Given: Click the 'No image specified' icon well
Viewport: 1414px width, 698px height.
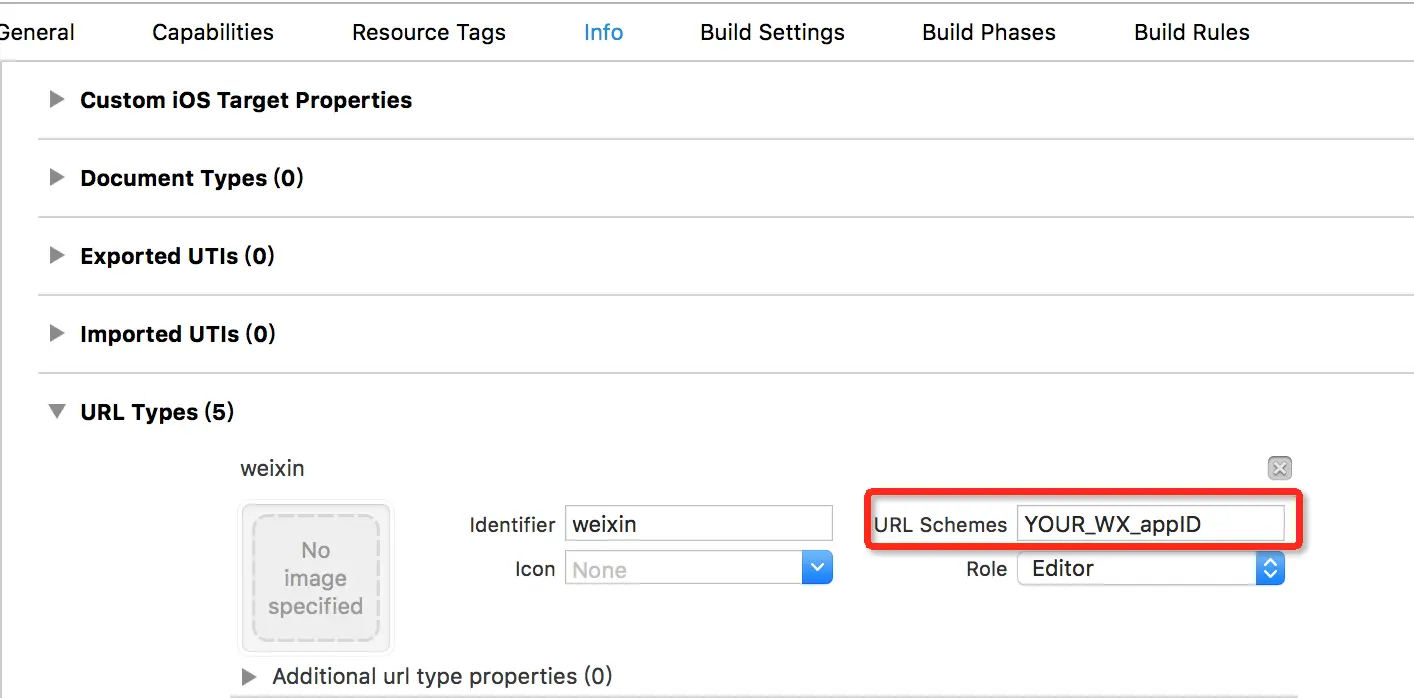Looking at the screenshot, I should pos(316,578).
